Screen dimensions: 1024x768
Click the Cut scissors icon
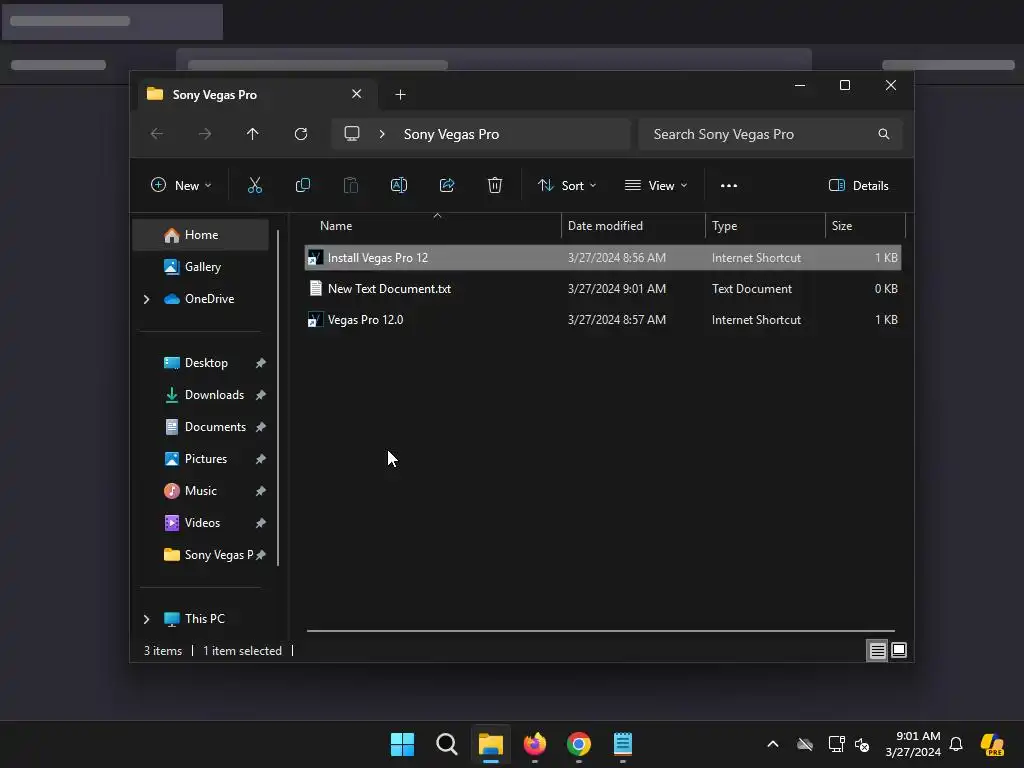[255, 185]
